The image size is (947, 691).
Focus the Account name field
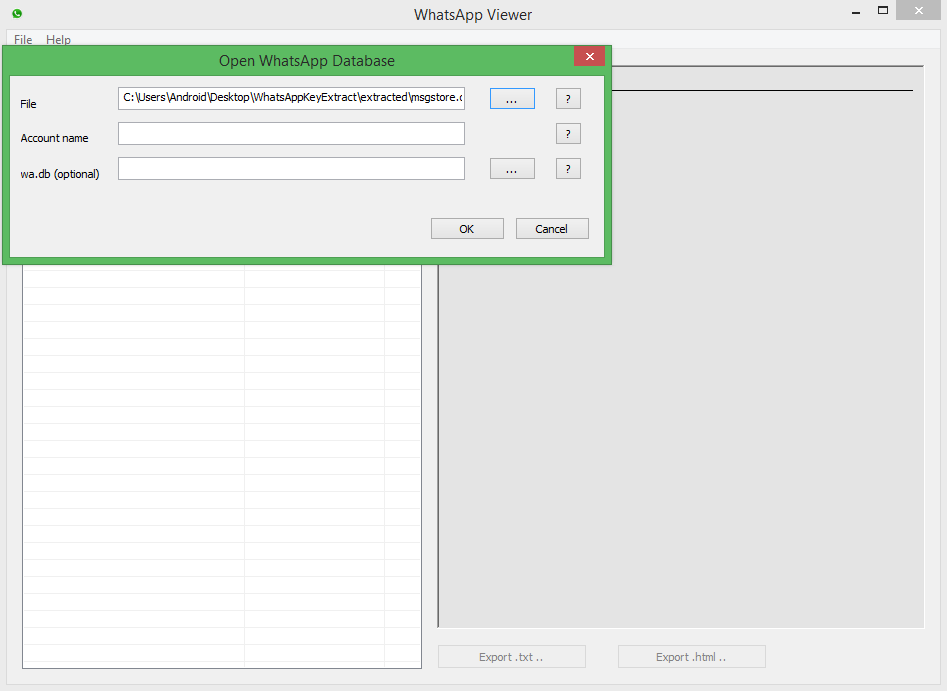click(x=291, y=133)
